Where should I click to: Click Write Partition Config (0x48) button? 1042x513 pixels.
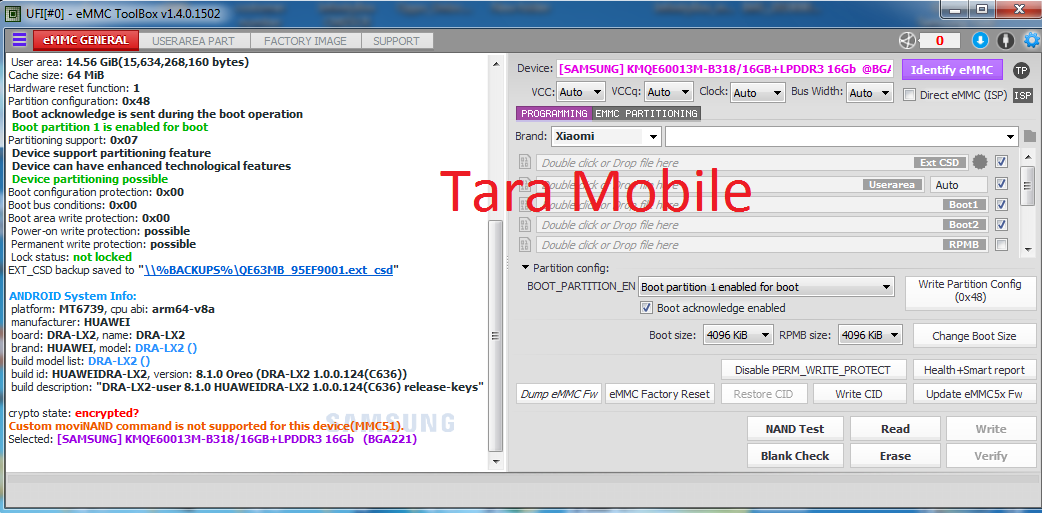pyautogui.click(x=970, y=291)
